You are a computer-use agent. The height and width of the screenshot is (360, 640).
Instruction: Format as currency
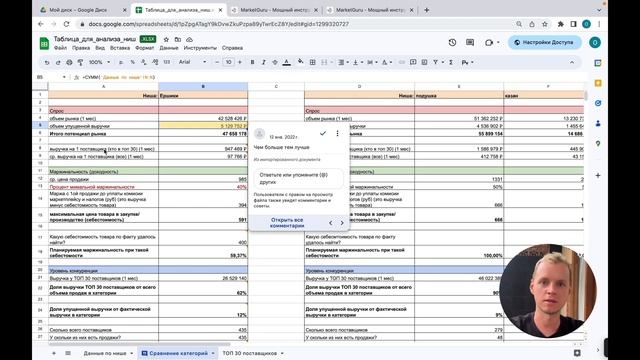click(x=121, y=62)
